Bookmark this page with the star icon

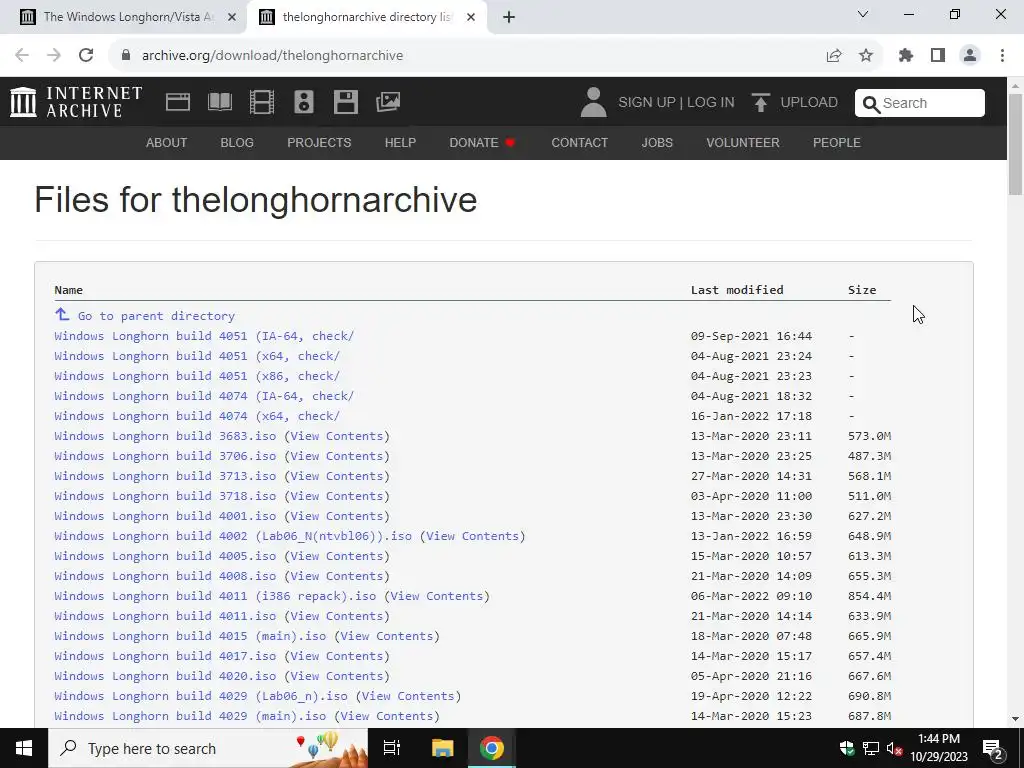tap(866, 56)
